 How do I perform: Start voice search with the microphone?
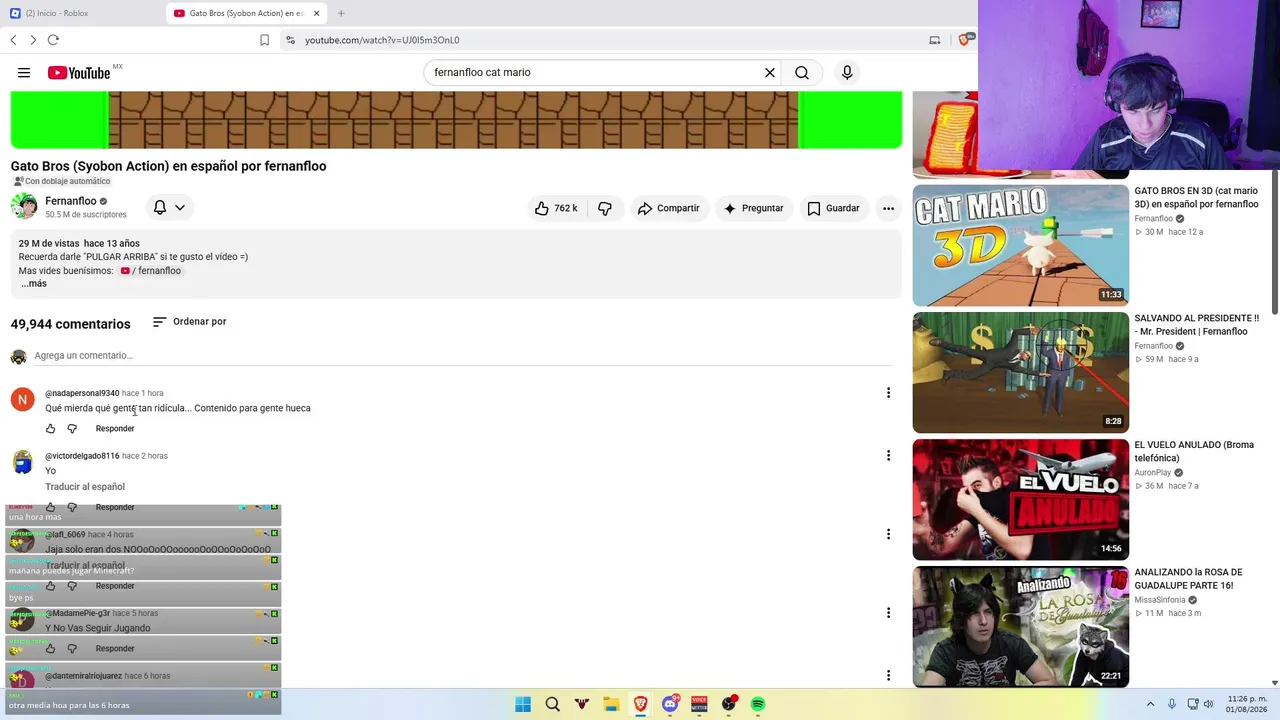[x=847, y=72]
